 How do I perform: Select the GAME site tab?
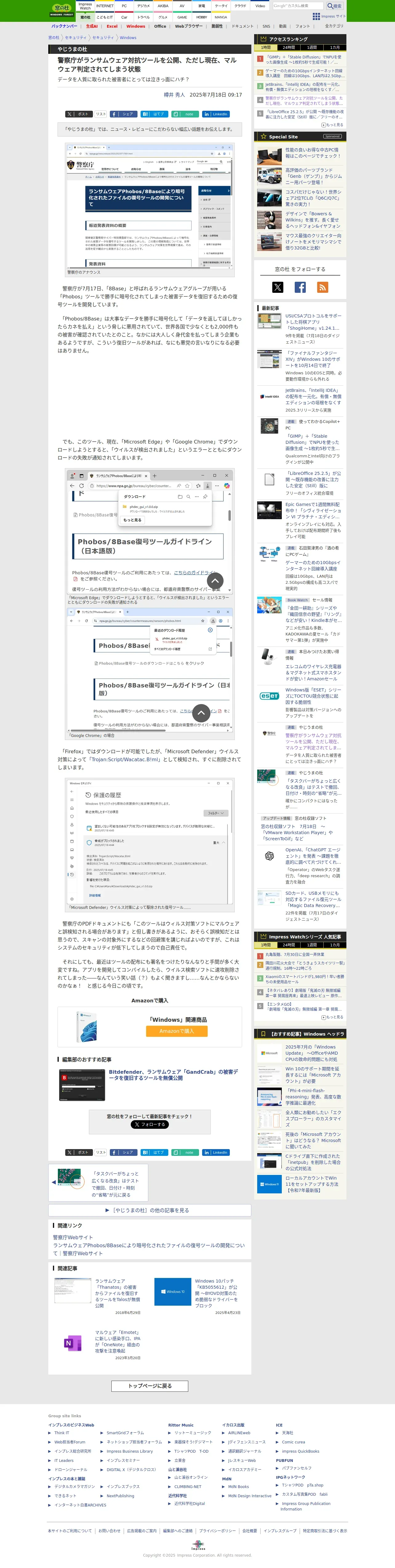tap(182, 17)
